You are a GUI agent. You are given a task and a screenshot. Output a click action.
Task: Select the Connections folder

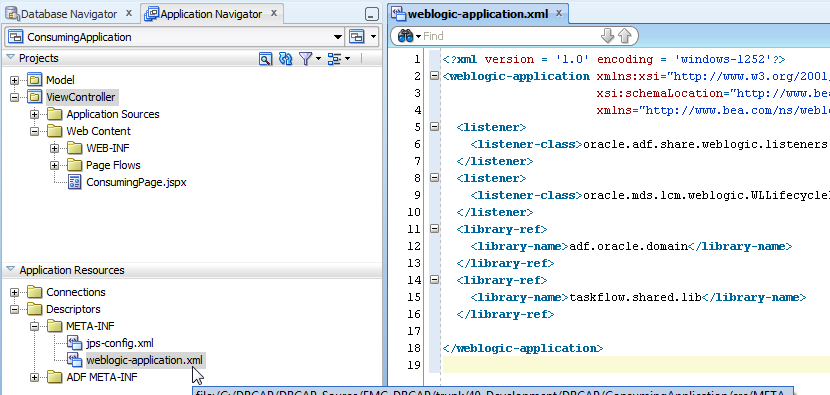coord(76,292)
